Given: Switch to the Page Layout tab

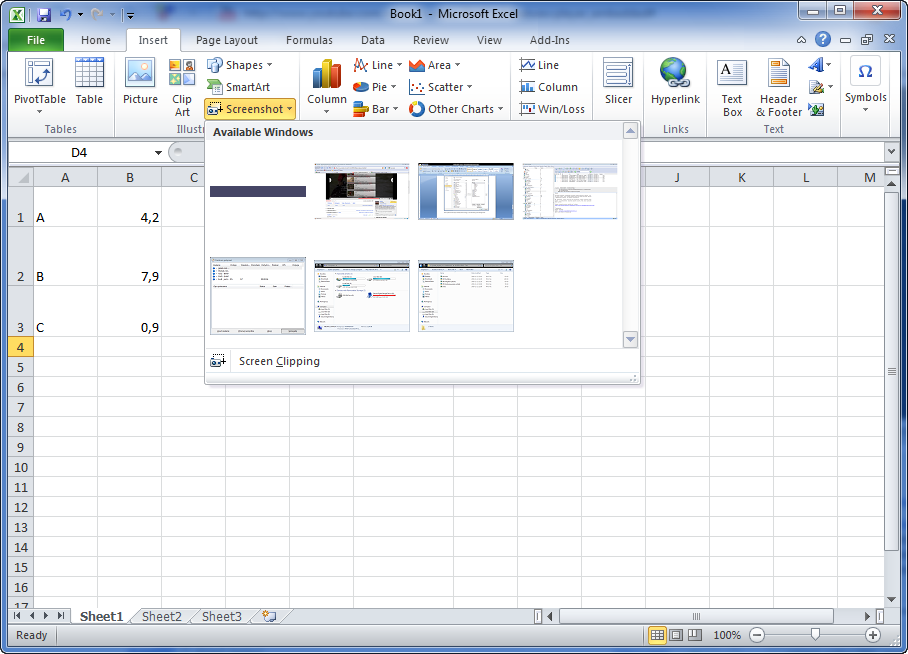Looking at the screenshot, I should pos(226,40).
